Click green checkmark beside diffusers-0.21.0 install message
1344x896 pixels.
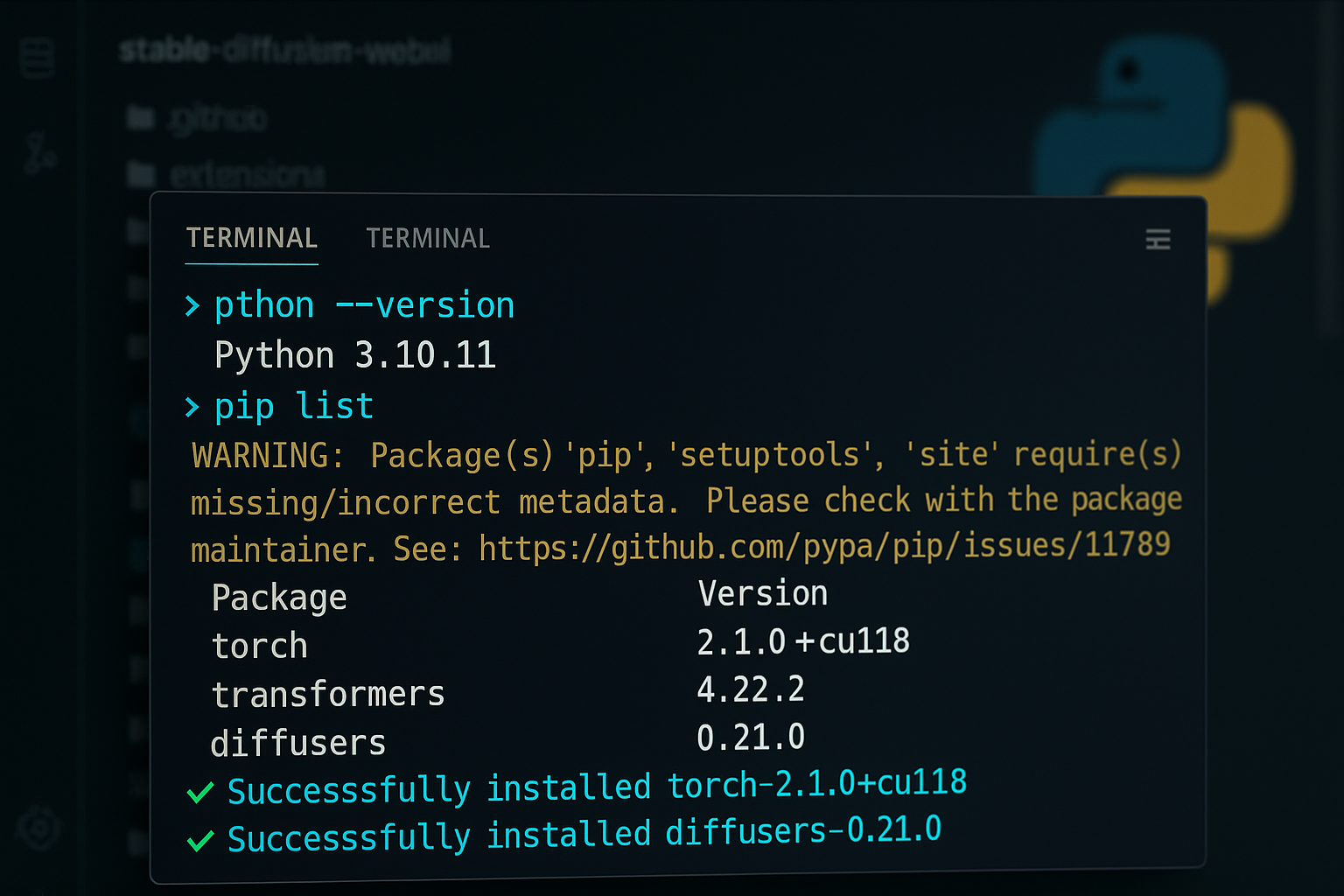[200, 841]
